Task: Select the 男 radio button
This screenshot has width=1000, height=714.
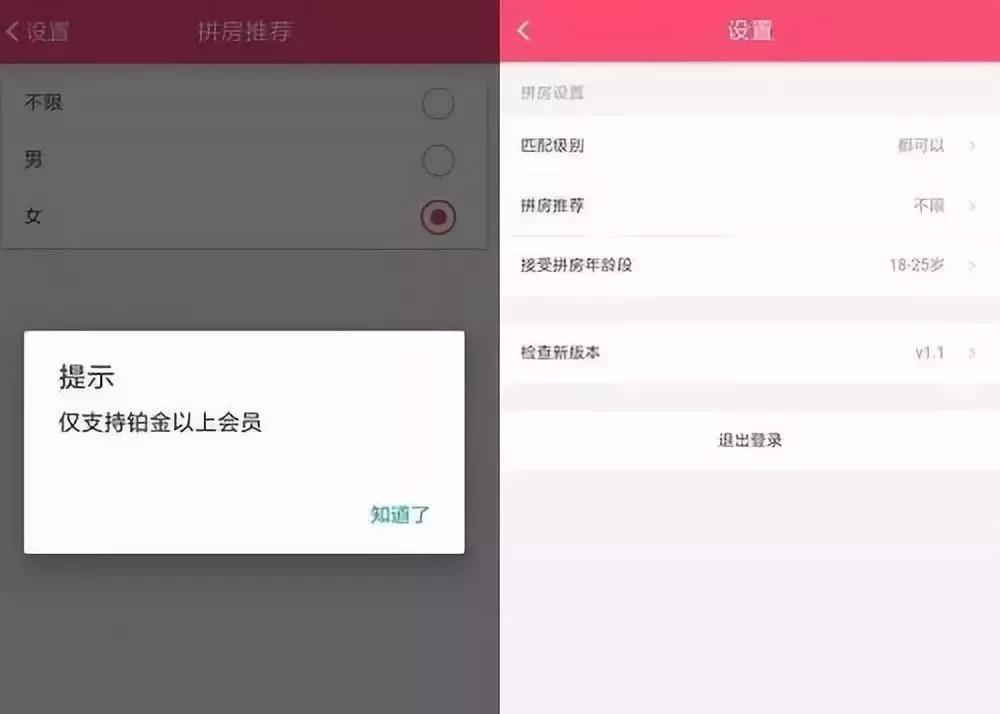Action: 438,160
